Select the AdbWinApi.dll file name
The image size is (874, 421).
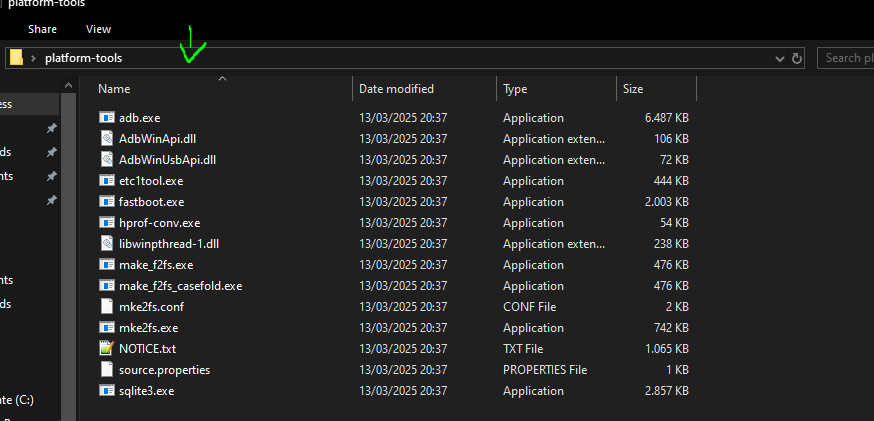pyautogui.click(x=157, y=139)
